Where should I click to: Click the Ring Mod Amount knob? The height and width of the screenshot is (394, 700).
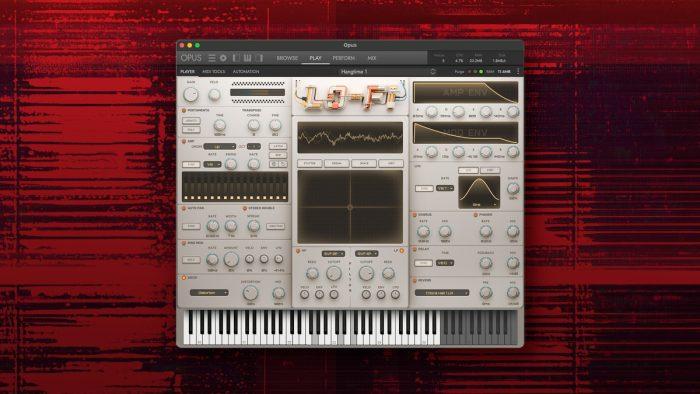(231, 259)
